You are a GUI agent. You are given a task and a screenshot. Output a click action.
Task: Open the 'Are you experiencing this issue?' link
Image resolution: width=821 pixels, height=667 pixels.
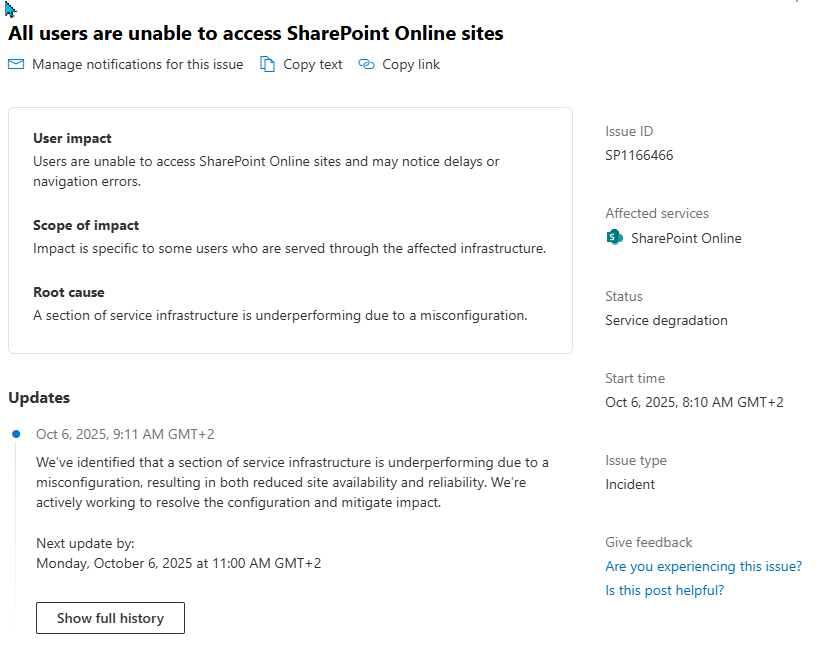tap(703, 566)
